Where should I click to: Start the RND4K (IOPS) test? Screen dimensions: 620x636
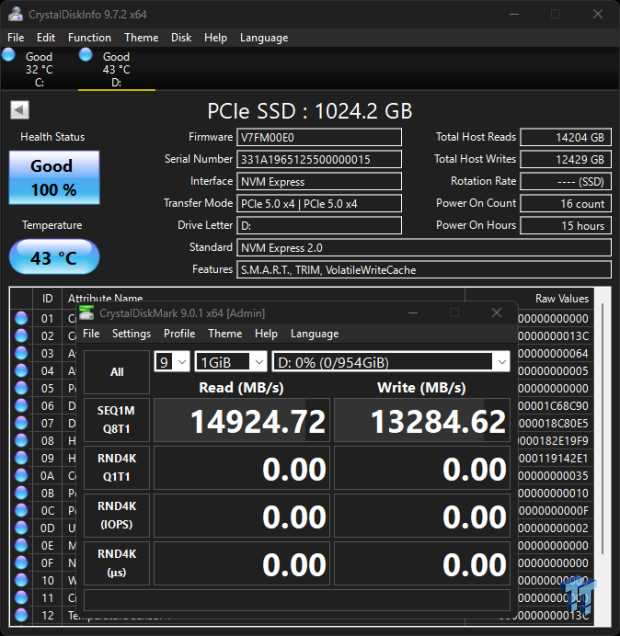click(117, 516)
